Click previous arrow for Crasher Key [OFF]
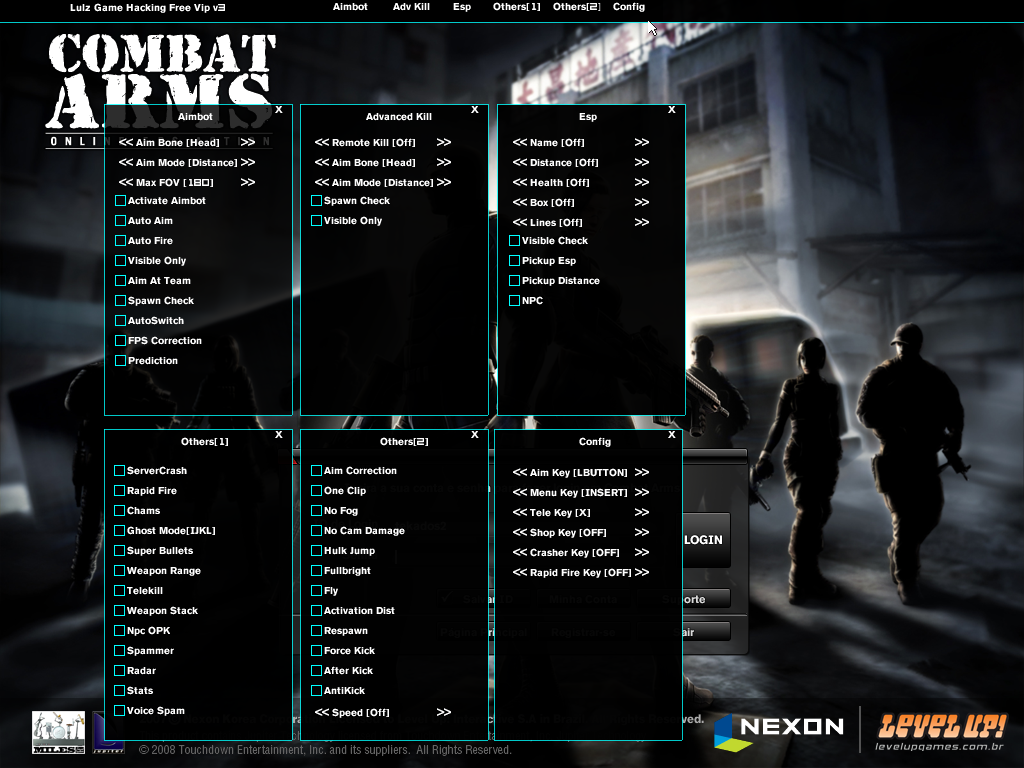This screenshot has height=768, width=1024. point(520,552)
